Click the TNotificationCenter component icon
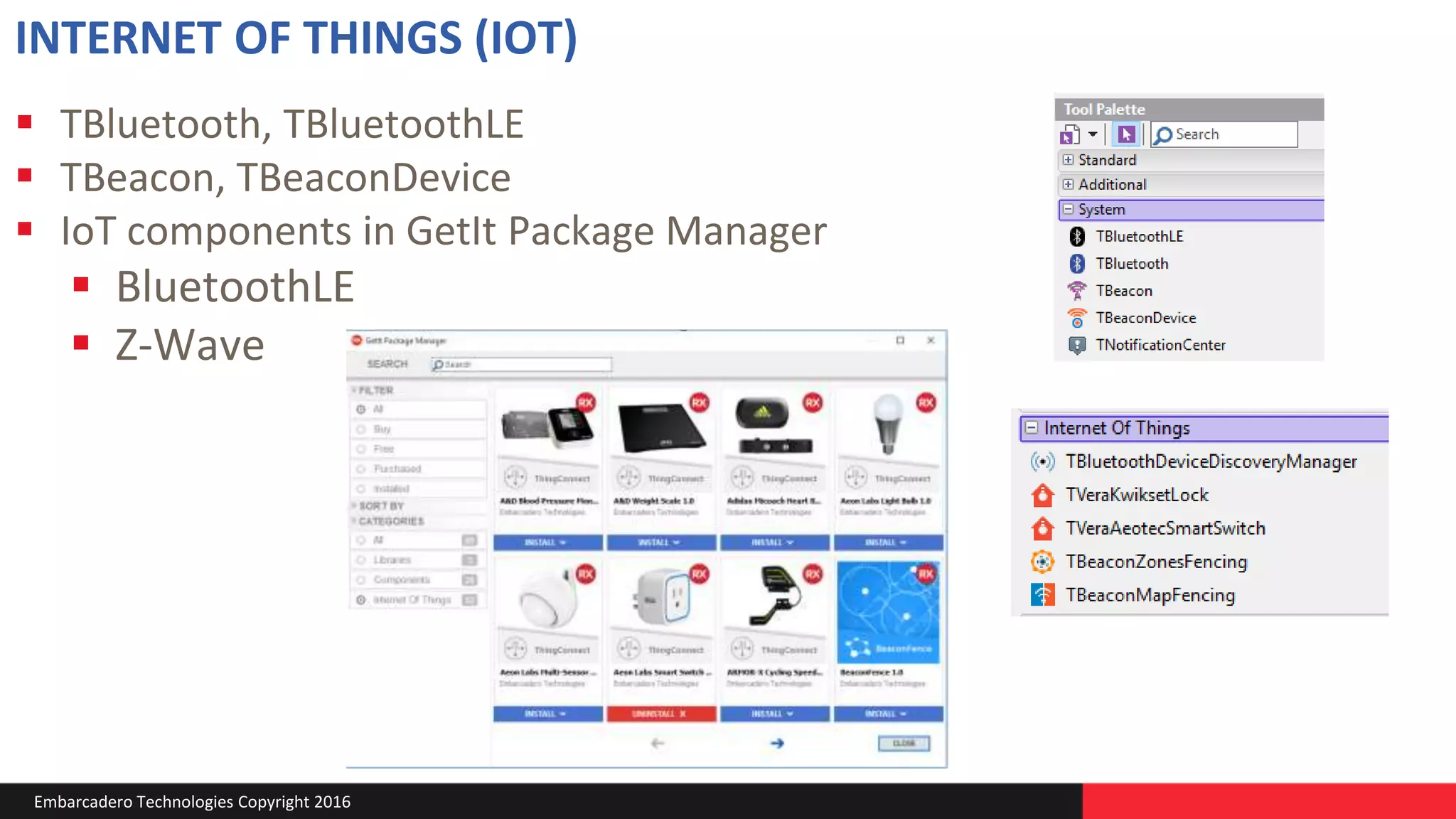1456x819 pixels. click(1077, 345)
